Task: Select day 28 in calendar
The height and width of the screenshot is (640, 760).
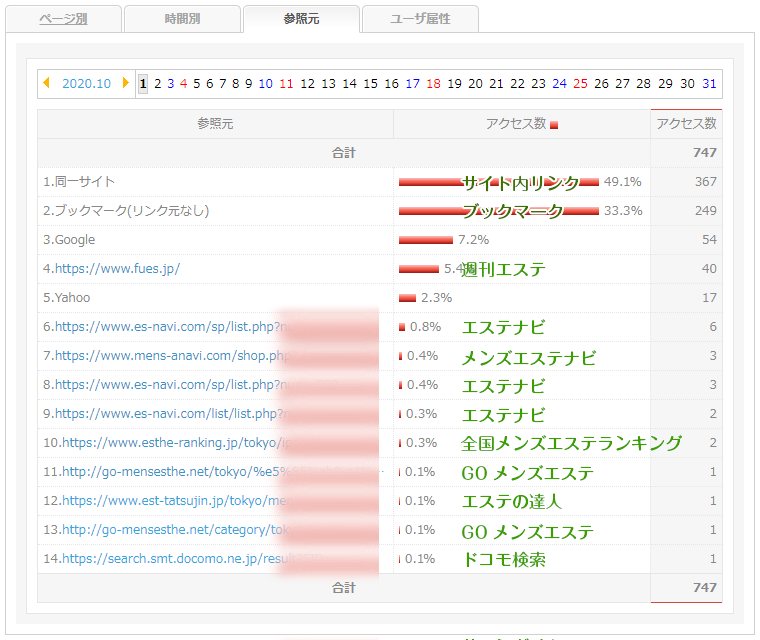Action: tap(643, 83)
